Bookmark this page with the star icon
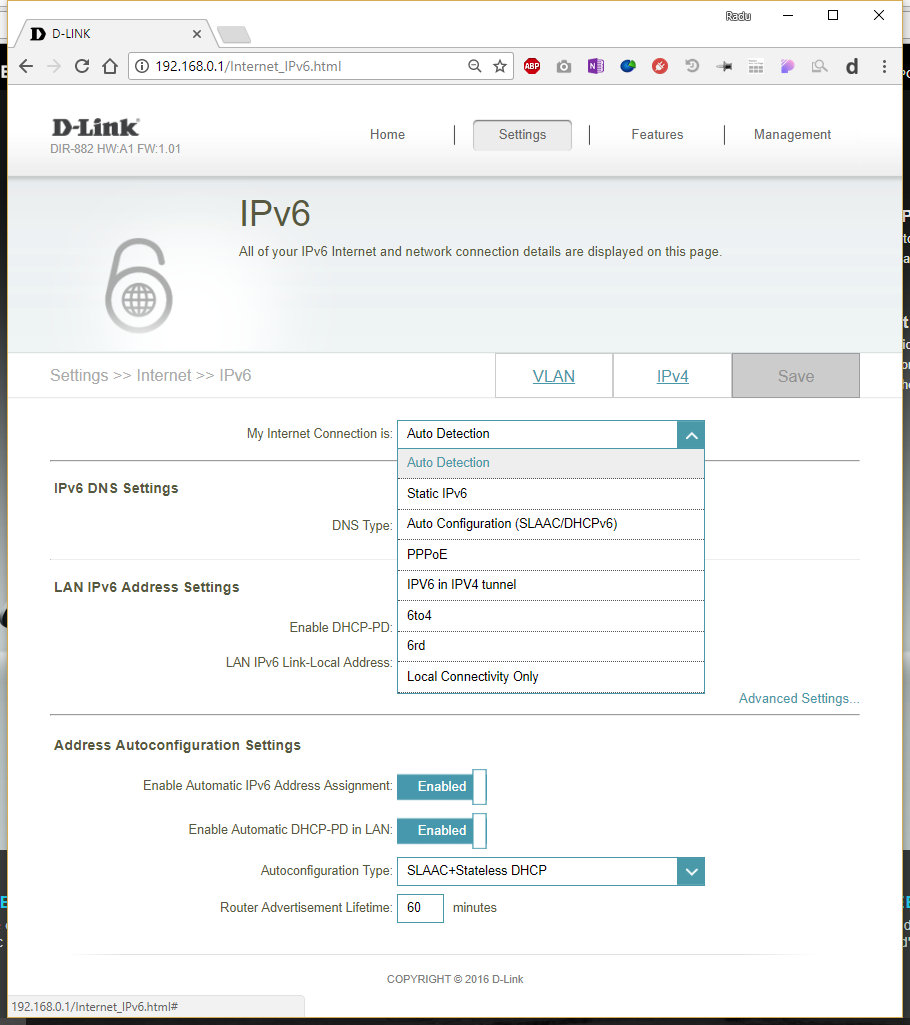The width and height of the screenshot is (910, 1025). [x=500, y=66]
